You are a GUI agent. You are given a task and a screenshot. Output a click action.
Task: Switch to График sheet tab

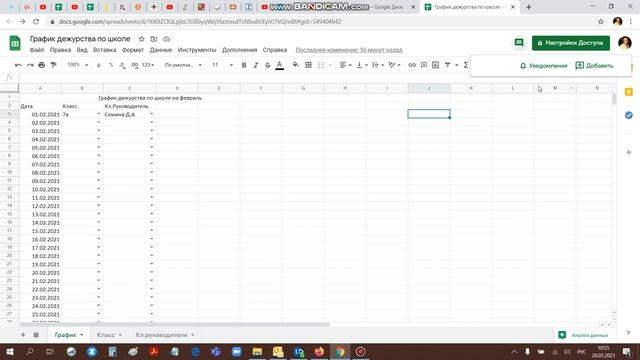coord(69,335)
